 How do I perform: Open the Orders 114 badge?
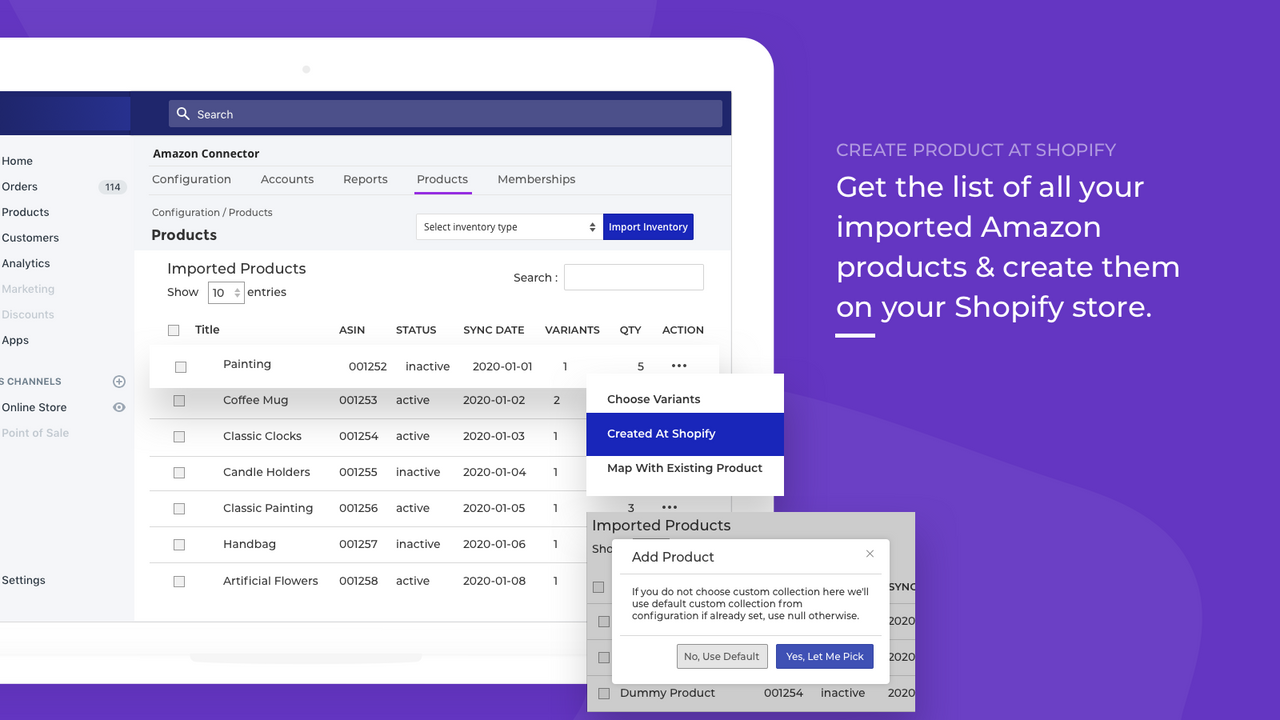pos(113,187)
